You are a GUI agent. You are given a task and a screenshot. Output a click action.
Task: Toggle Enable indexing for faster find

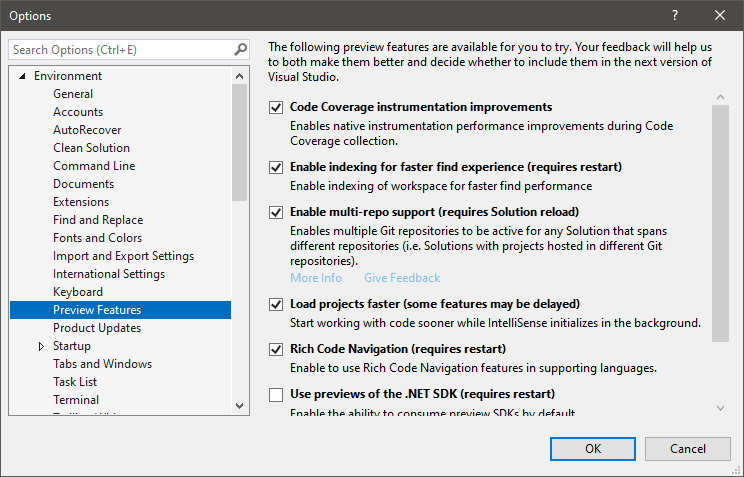[x=276, y=167]
